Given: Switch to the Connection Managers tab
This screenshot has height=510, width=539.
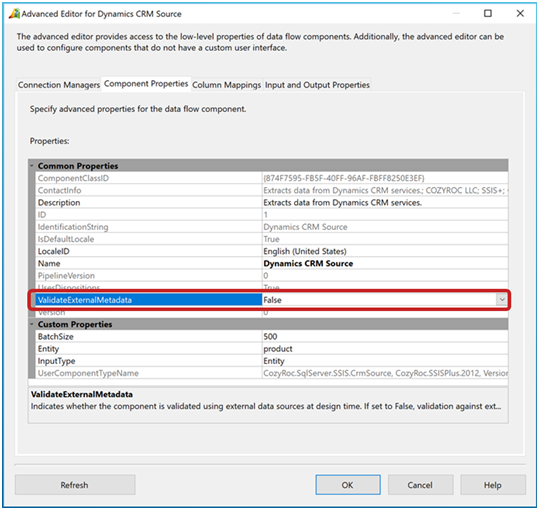Looking at the screenshot, I should point(59,85).
